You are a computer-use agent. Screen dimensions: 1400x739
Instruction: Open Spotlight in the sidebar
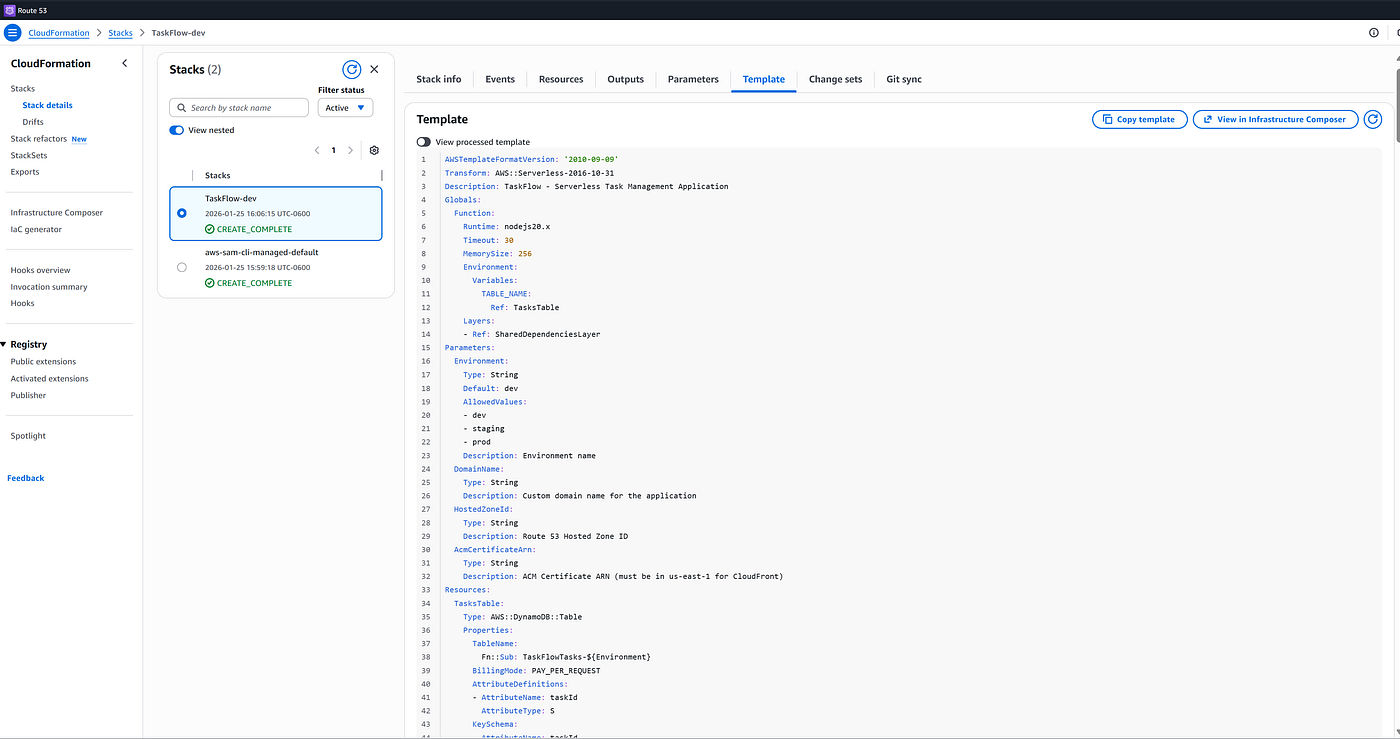(x=28, y=436)
